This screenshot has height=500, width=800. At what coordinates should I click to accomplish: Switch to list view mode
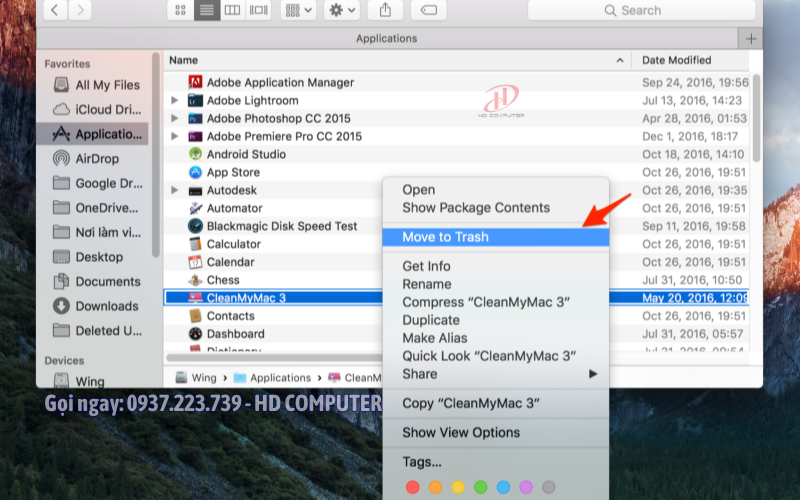[x=207, y=10]
